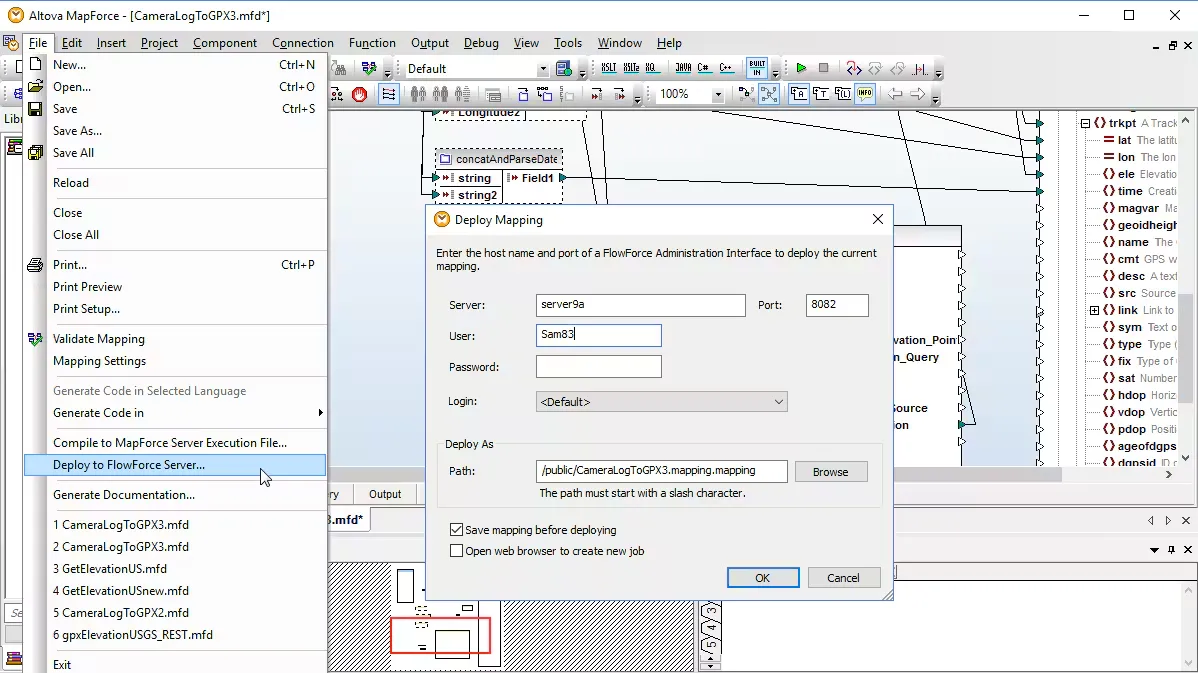The width and height of the screenshot is (1198, 673).
Task: Click the overview pane red viewport box
Action: 440,635
